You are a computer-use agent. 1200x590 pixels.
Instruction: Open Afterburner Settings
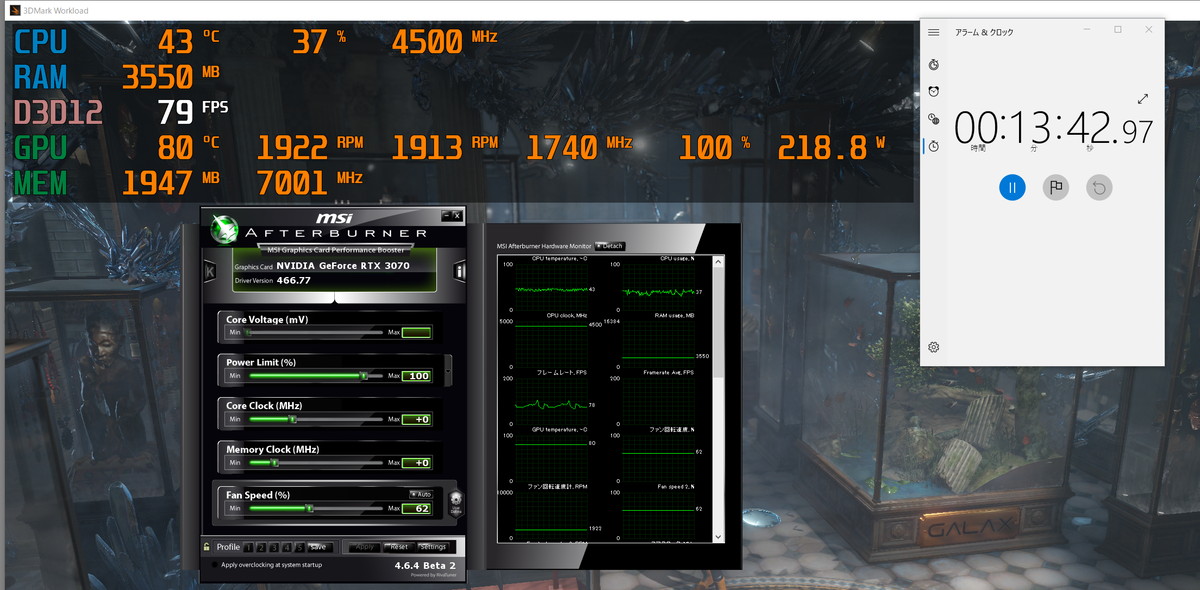[x=433, y=547]
